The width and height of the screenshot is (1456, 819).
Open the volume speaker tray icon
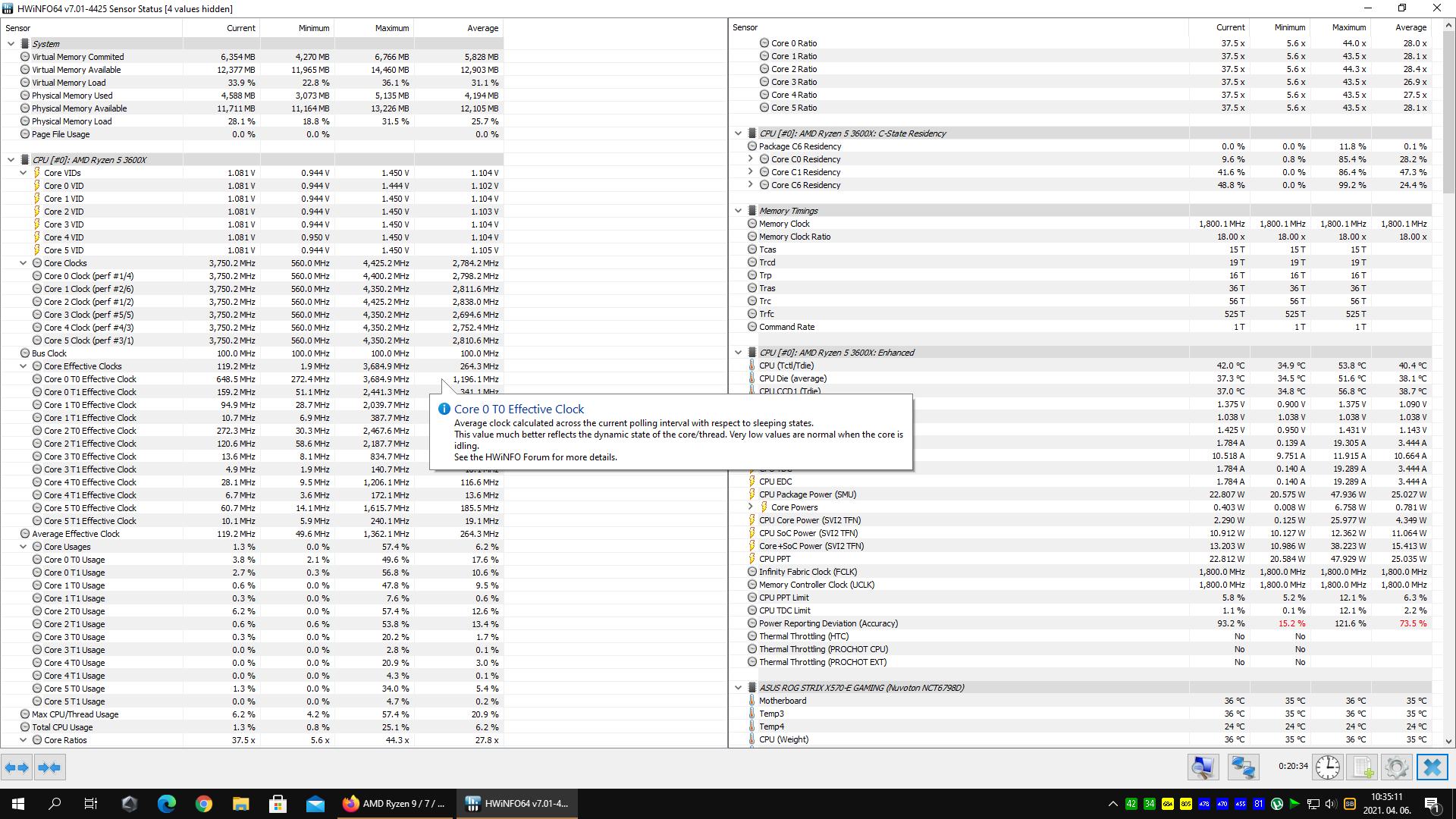(1332, 804)
